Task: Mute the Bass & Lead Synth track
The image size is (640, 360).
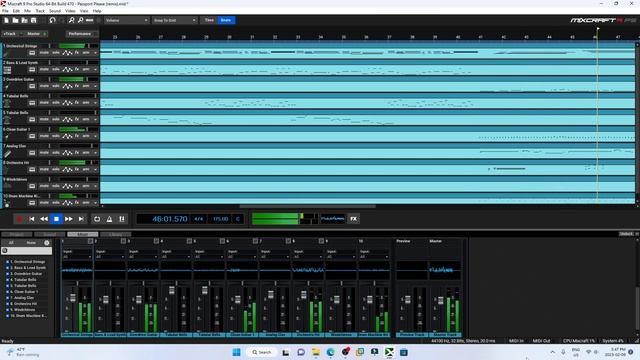Action: pyautogui.click(x=44, y=70)
